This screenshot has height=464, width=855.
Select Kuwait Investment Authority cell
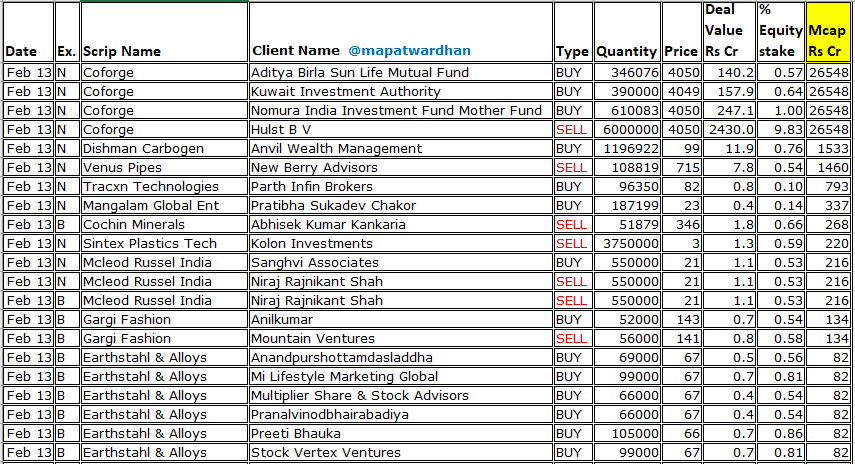click(x=401, y=92)
